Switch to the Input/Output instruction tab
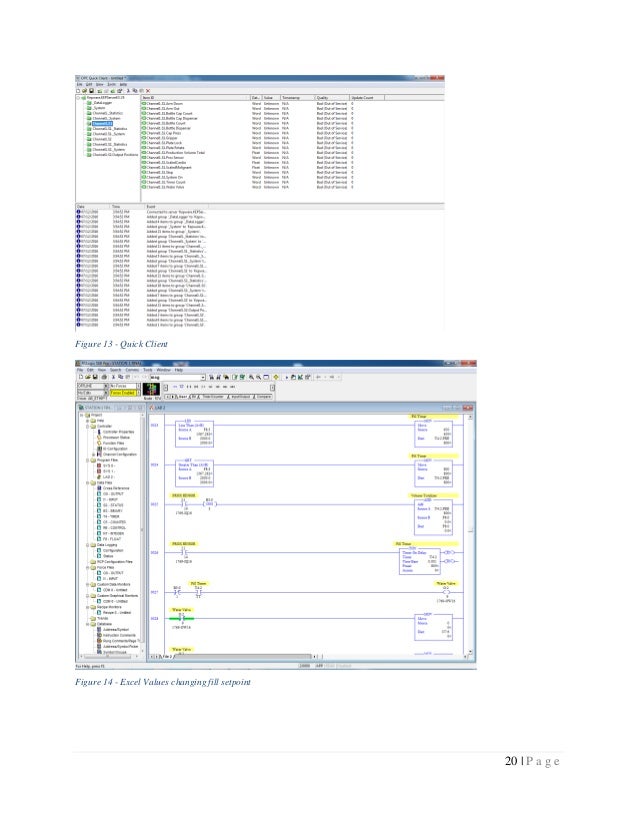Viewport: 638px width, 826px height. pos(239,397)
